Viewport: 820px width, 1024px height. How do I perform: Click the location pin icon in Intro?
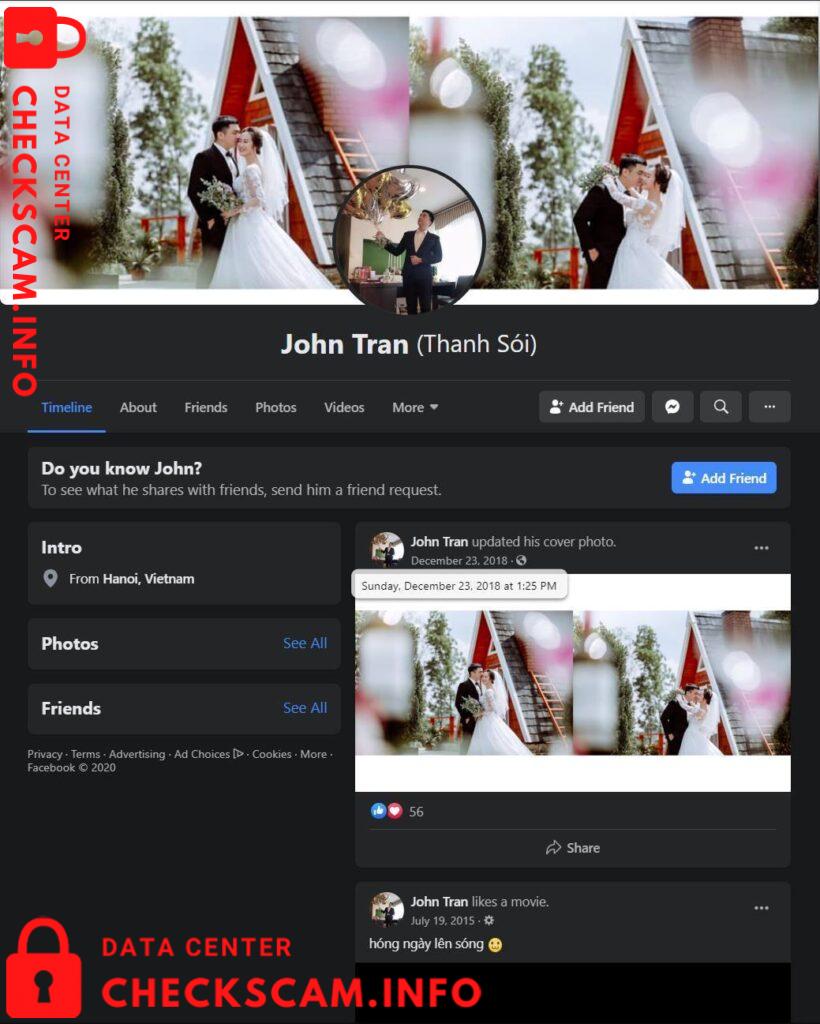point(50,579)
